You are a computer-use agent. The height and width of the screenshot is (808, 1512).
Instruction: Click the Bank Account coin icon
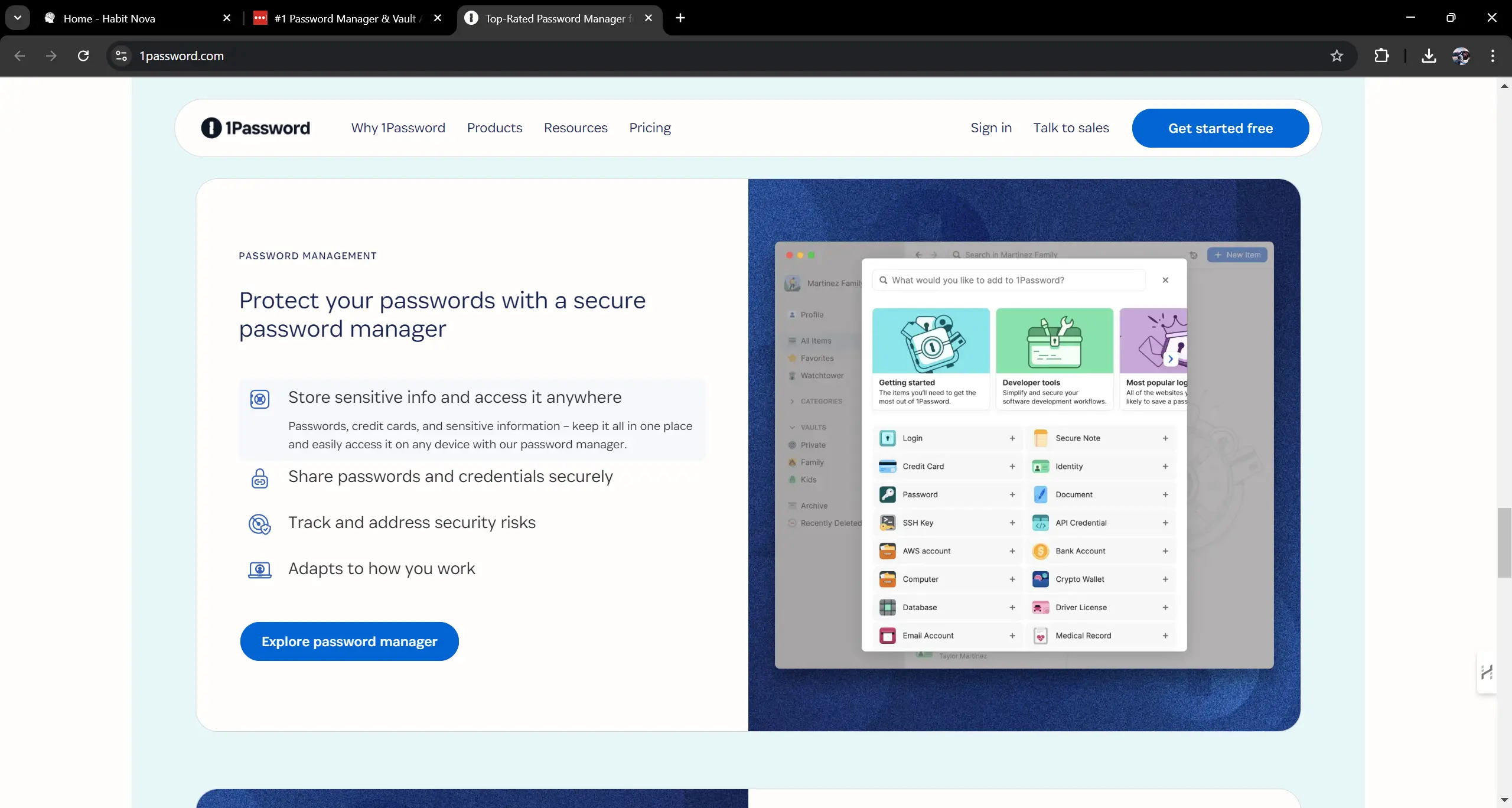pyautogui.click(x=1040, y=551)
